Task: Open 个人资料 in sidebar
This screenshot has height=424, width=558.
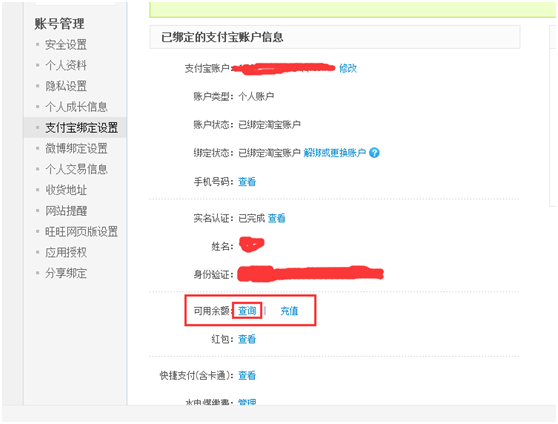Action: [x=66, y=65]
